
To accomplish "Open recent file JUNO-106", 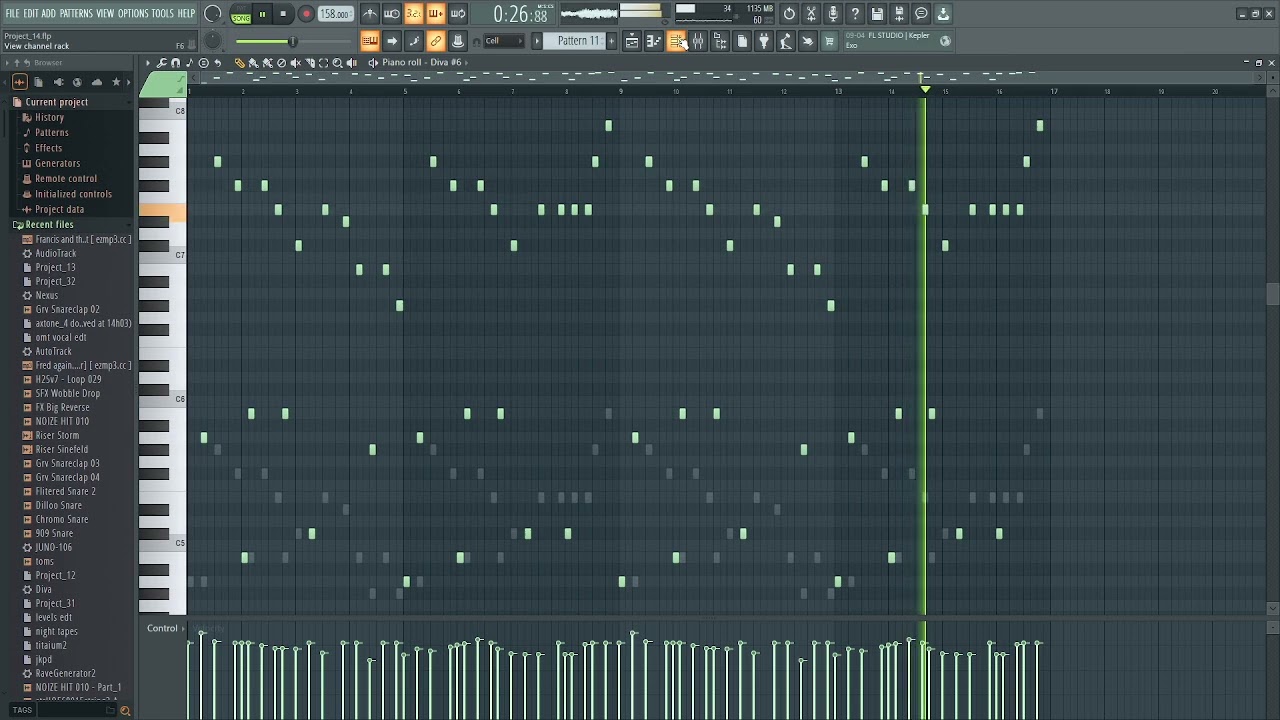I will point(53,547).
